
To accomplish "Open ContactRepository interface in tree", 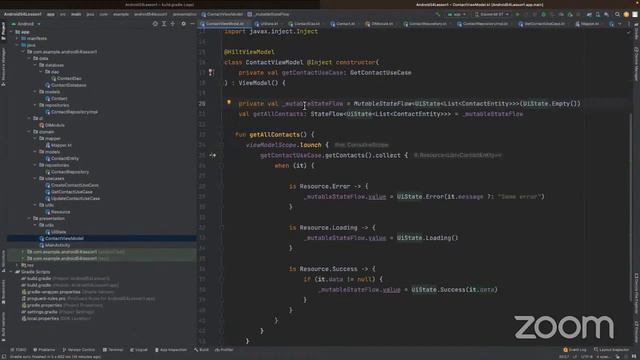I will [x=67, y=172].
